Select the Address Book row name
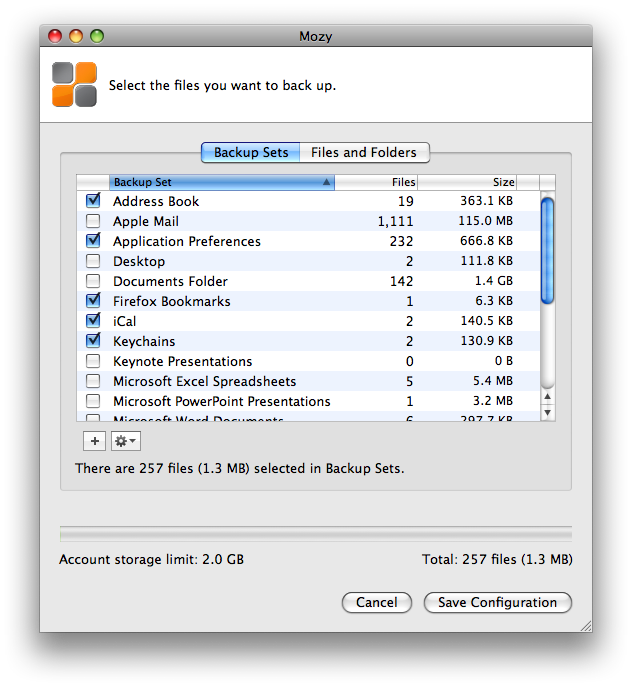 (156, 201)
